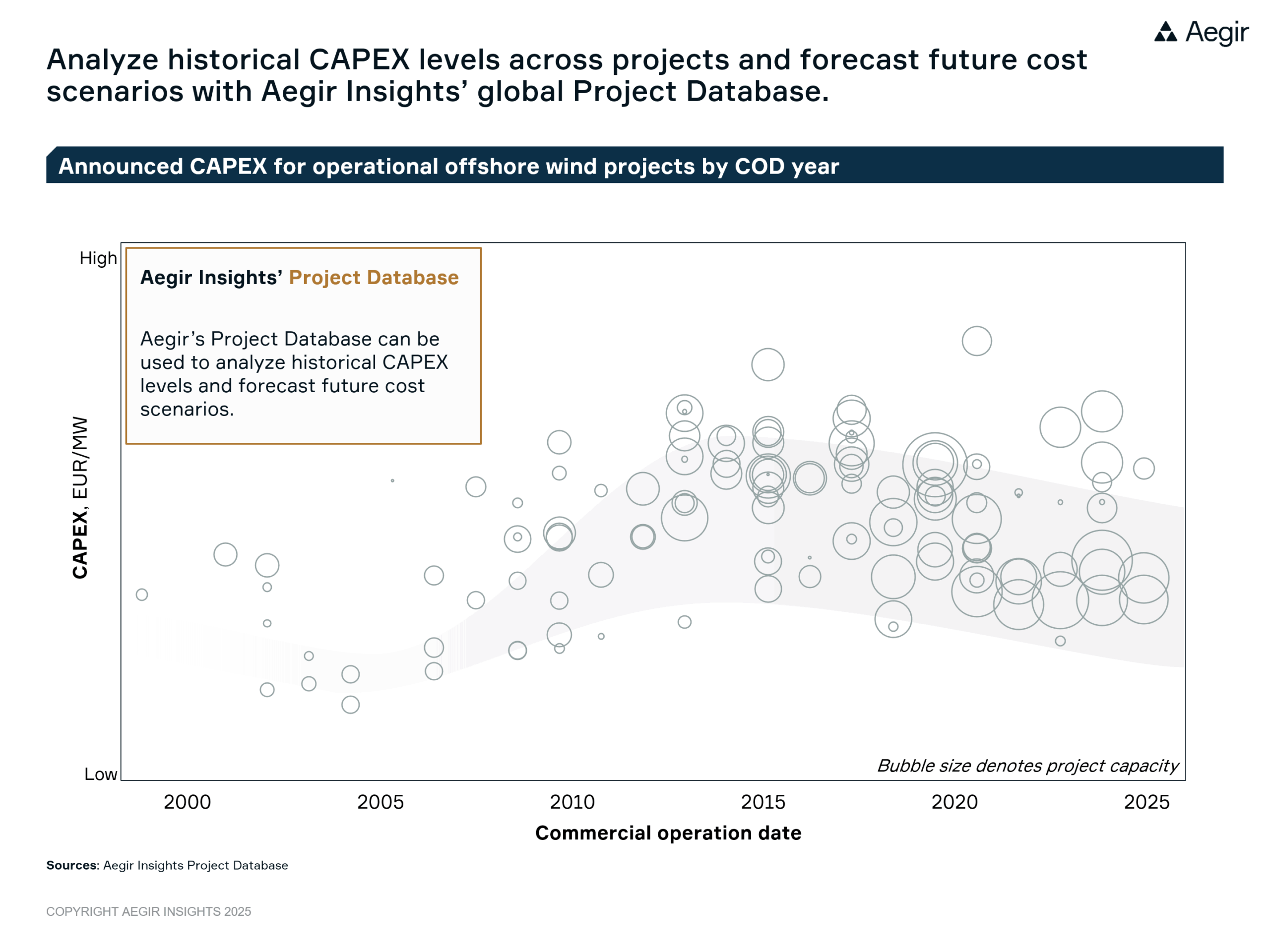Click the 2000 x-axis tick label

187,802
